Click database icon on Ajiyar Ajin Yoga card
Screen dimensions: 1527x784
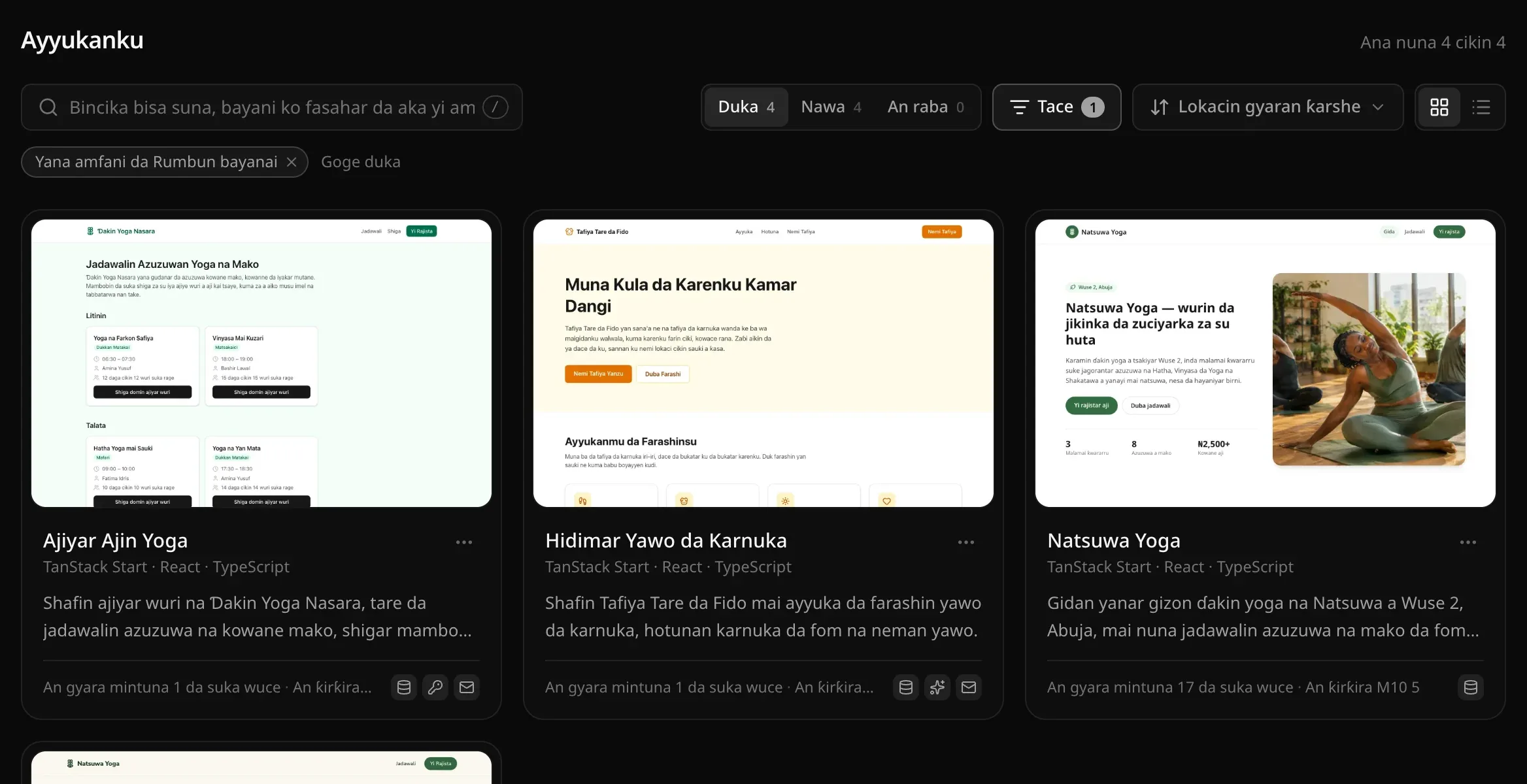click(404, 687)
